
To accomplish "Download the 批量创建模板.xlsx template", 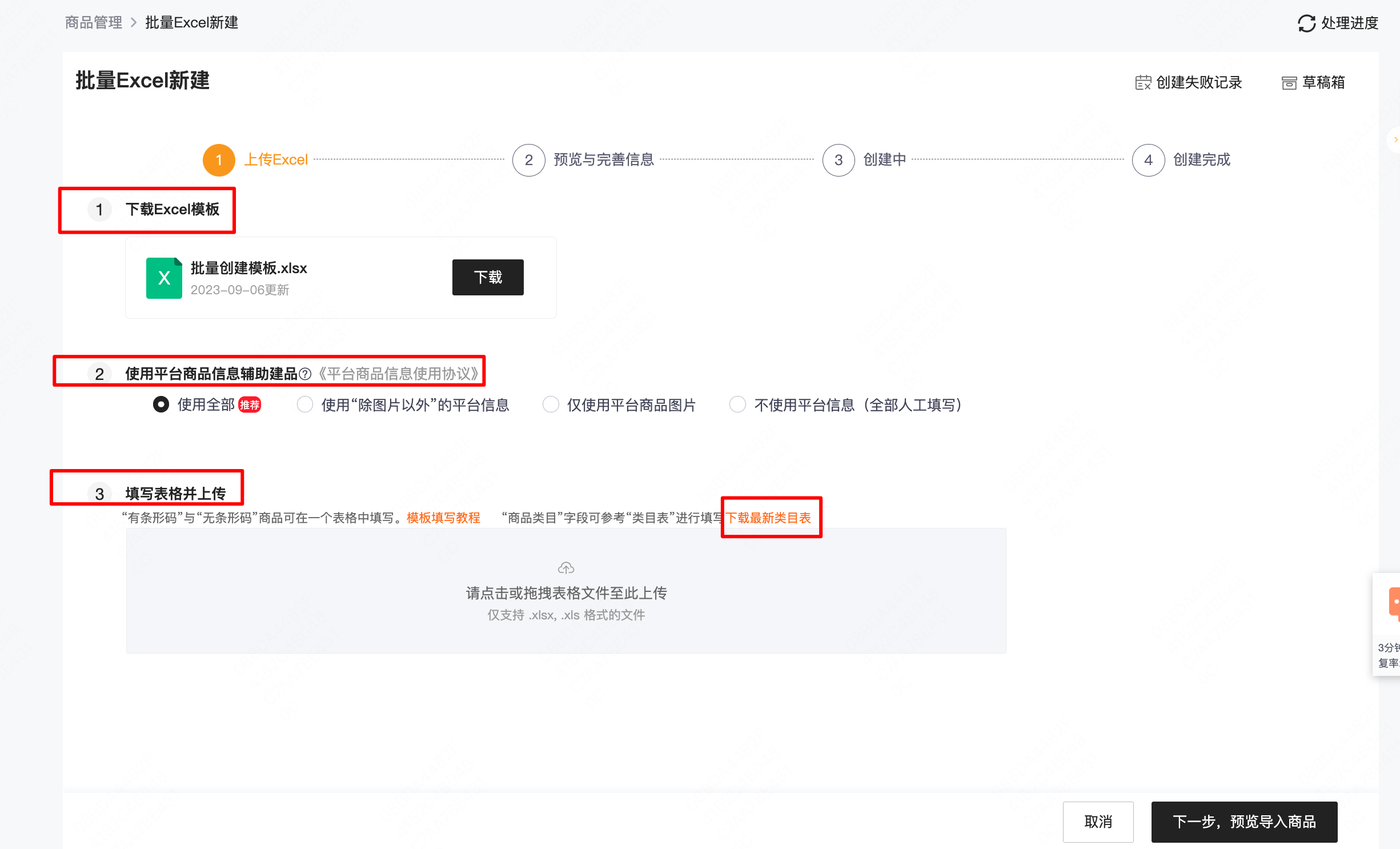I will (488, 278).
